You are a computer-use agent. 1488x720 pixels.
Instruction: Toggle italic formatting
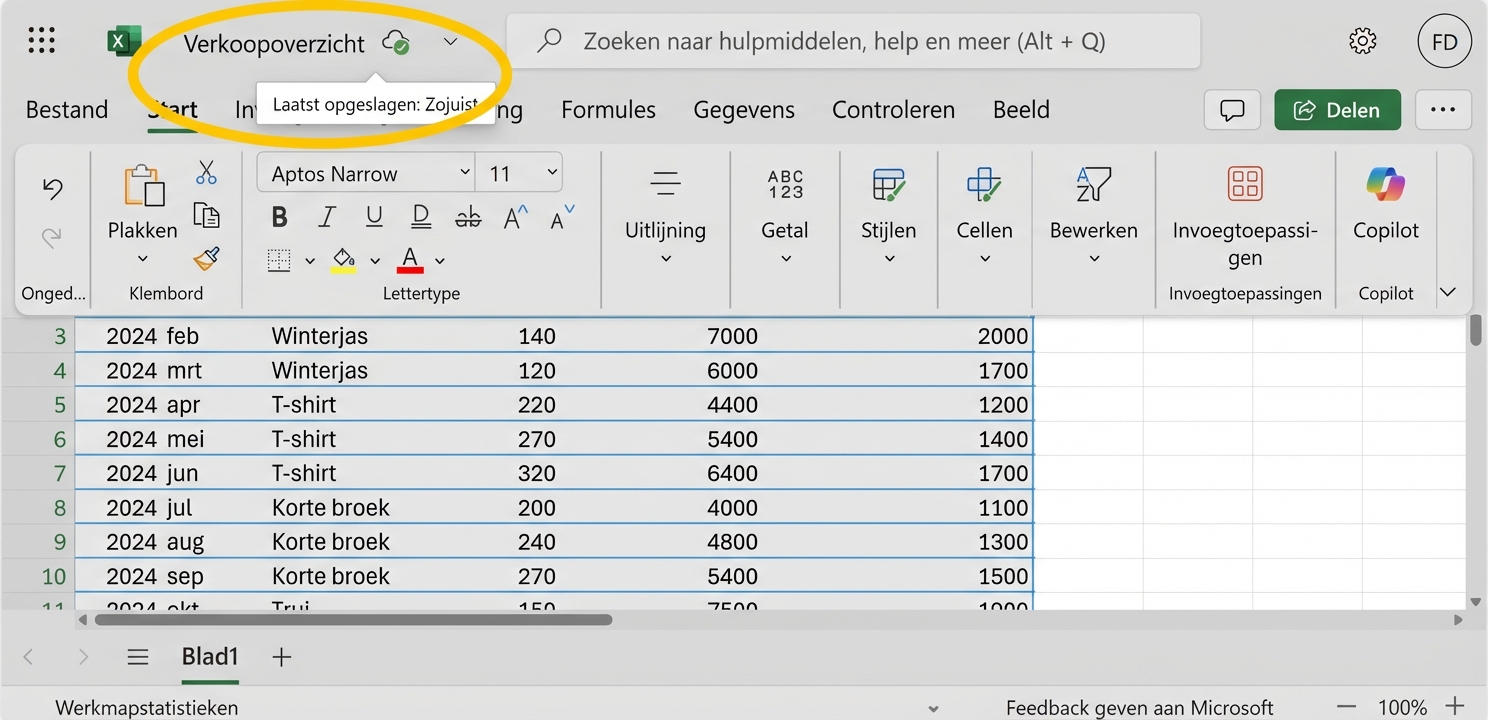(x=327, y=216)
